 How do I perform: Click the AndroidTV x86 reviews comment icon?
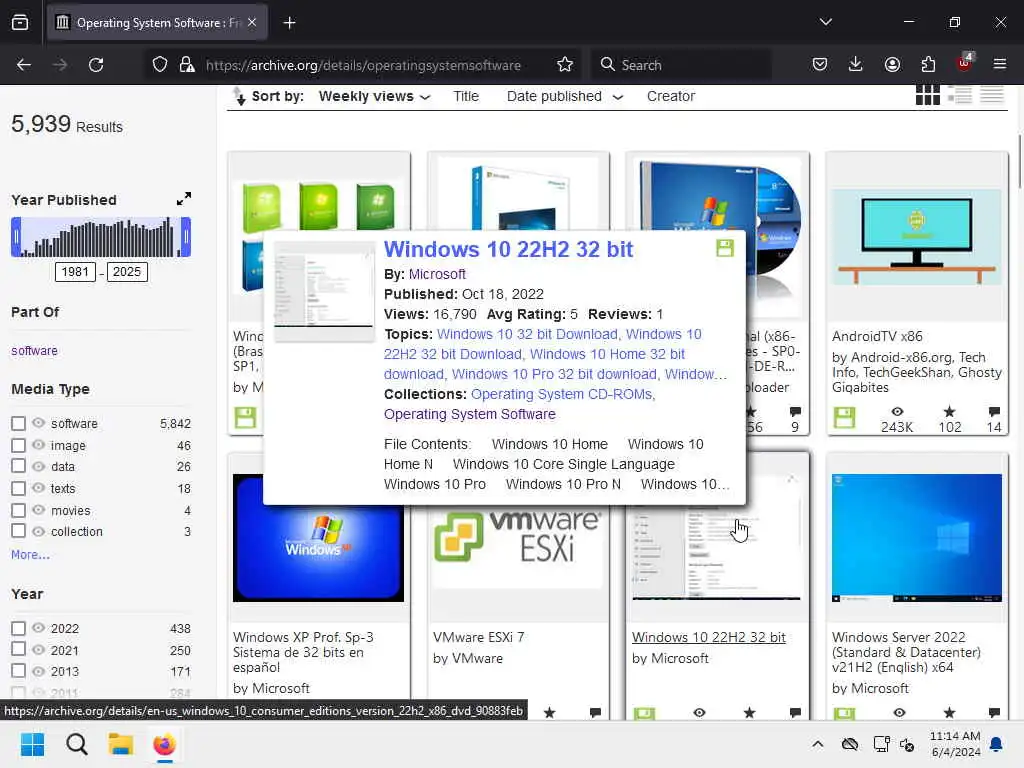(994, 411)
